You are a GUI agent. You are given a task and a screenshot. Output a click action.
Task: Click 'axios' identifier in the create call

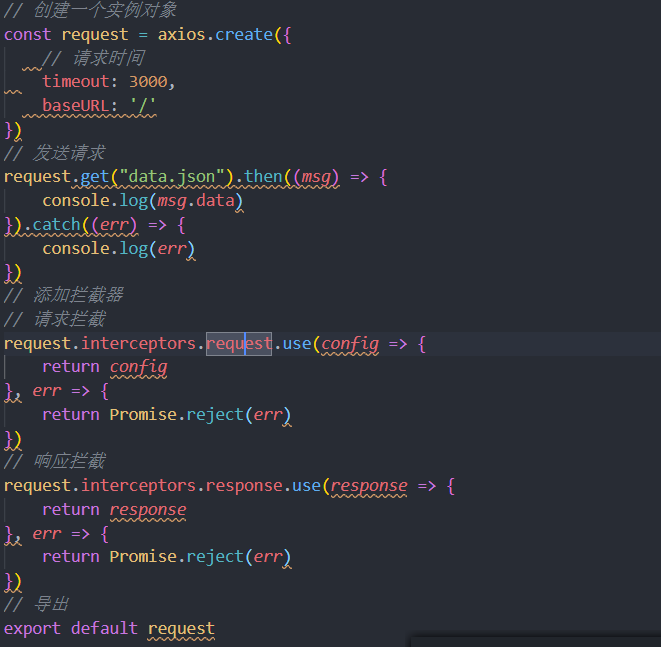click(182, 35)
